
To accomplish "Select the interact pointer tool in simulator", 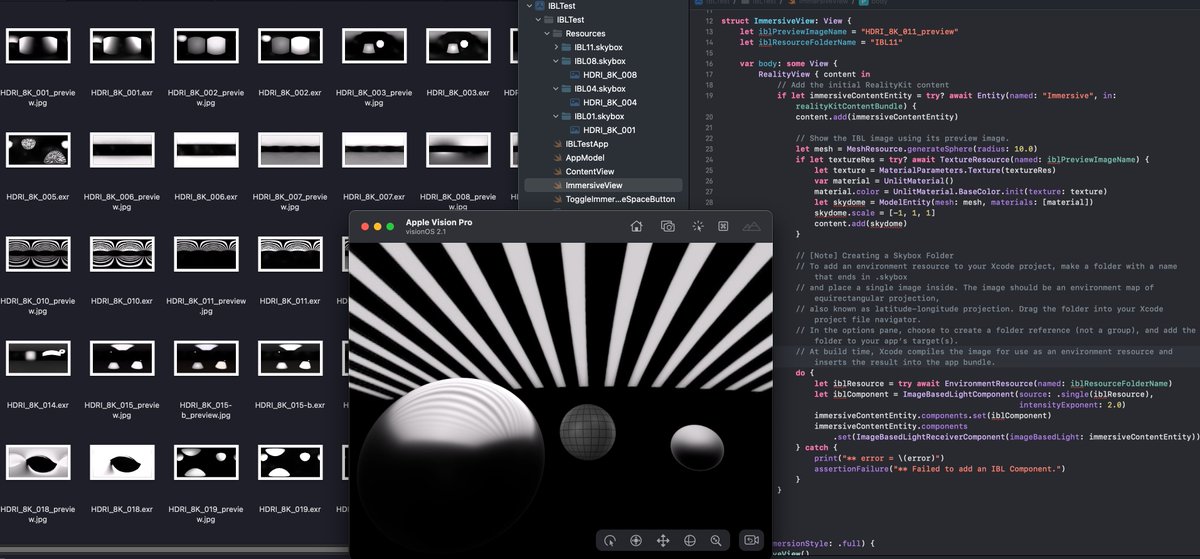I will 609,540.
